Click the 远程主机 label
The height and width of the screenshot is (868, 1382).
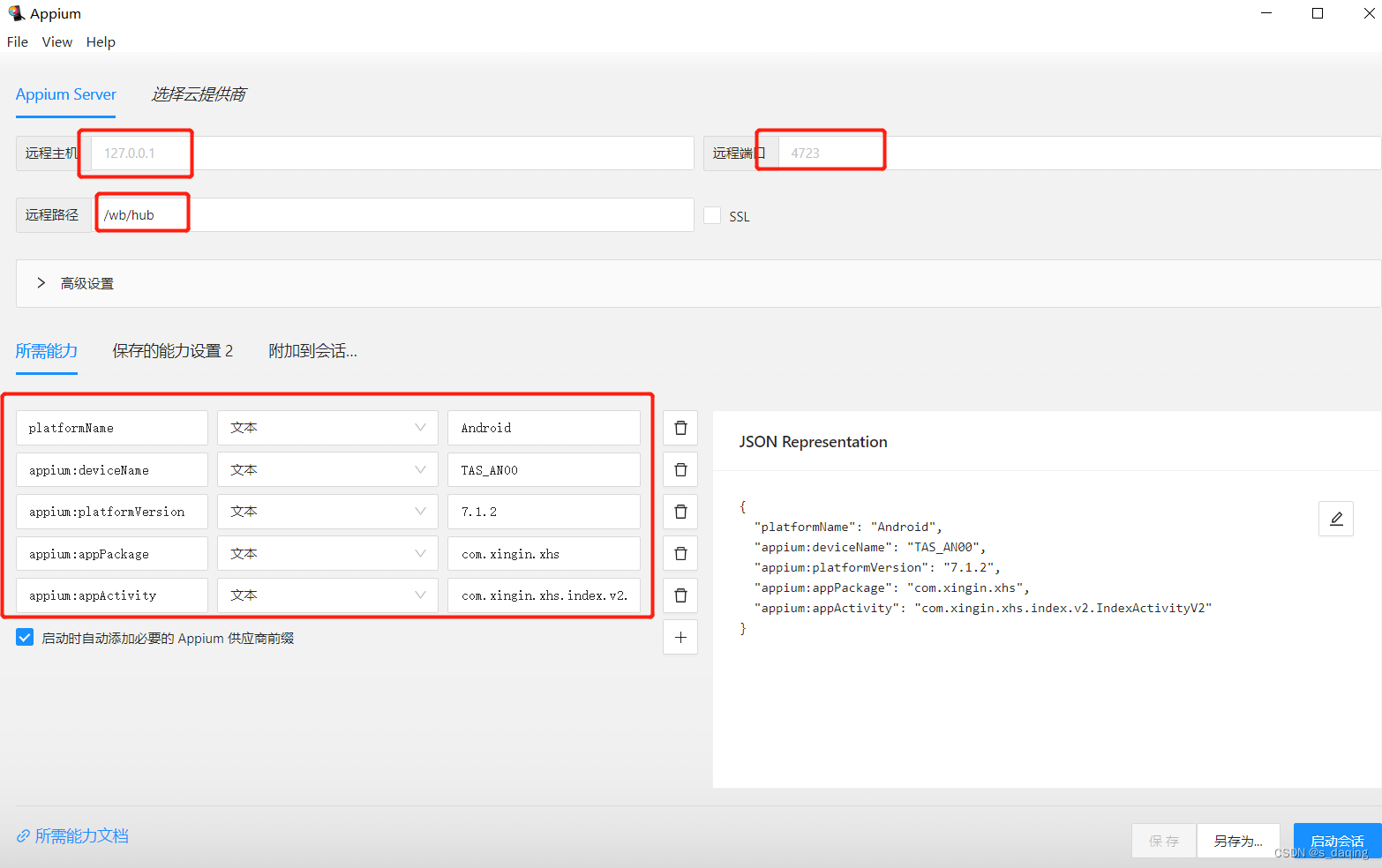click(x=51, y=153)
